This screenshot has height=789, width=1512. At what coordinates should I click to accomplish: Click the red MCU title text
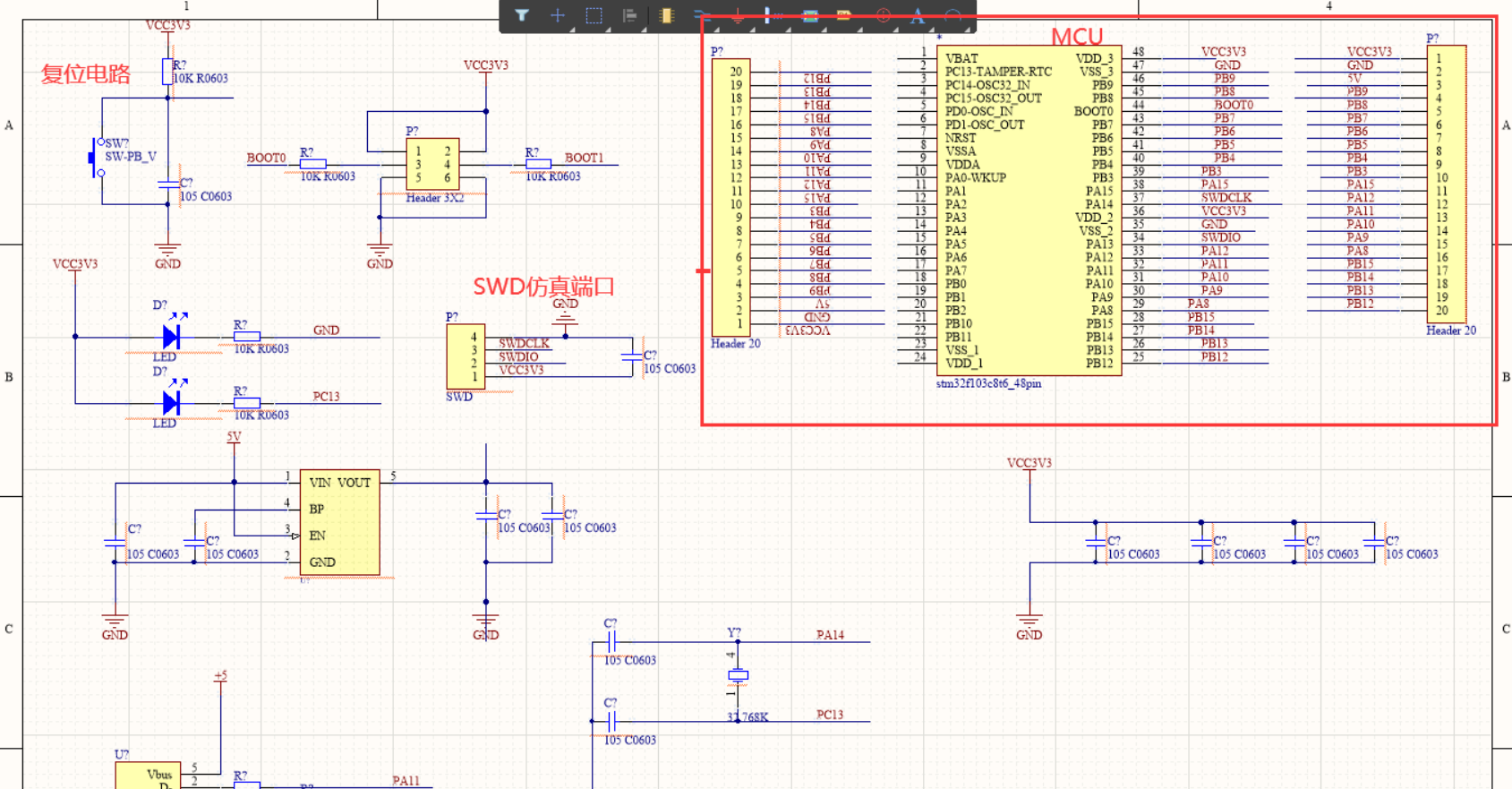point(1077,37)
